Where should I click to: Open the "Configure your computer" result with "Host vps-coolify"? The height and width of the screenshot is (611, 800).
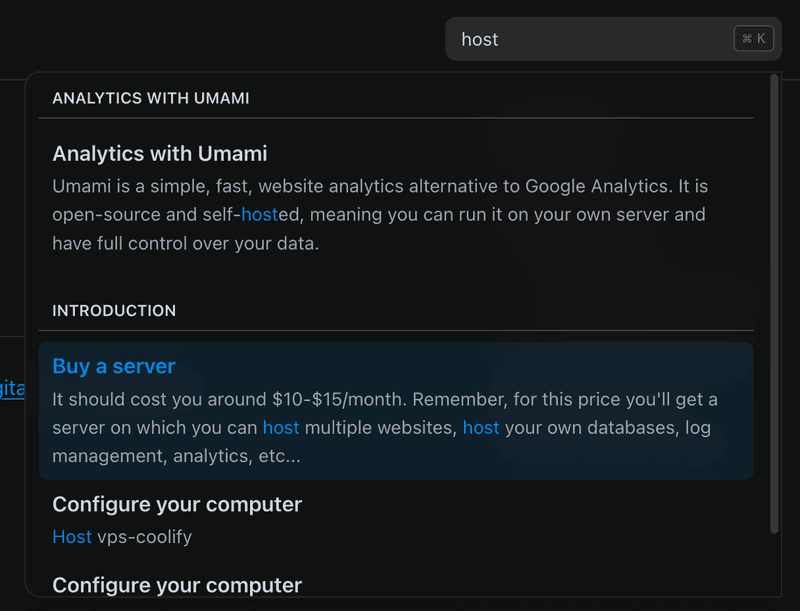click(x=396, y=520)
